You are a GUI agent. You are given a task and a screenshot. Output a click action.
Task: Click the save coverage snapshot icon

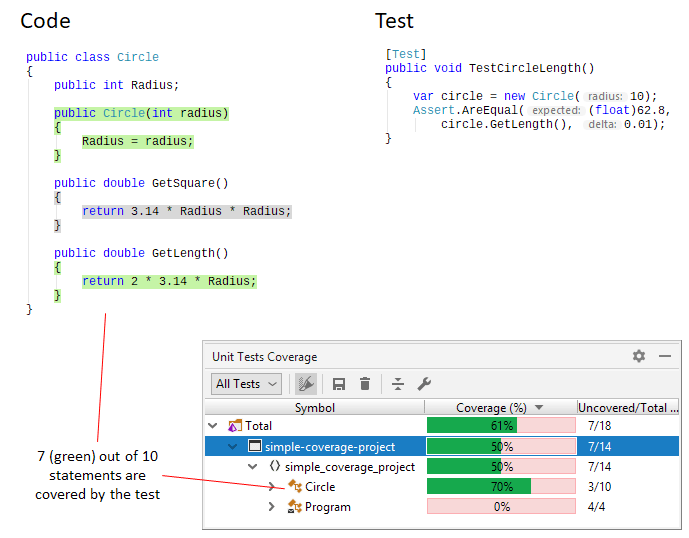point(339,384)
